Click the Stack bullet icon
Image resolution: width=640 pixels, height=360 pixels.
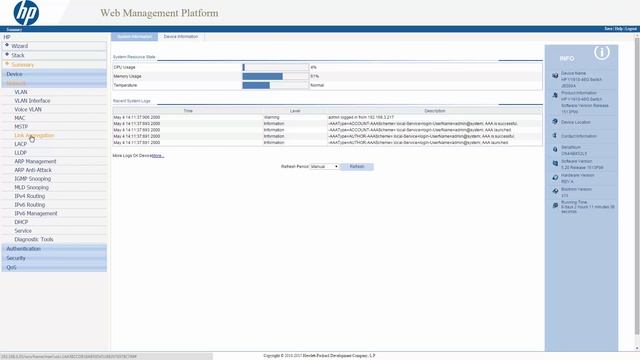[x=7, y=54]
